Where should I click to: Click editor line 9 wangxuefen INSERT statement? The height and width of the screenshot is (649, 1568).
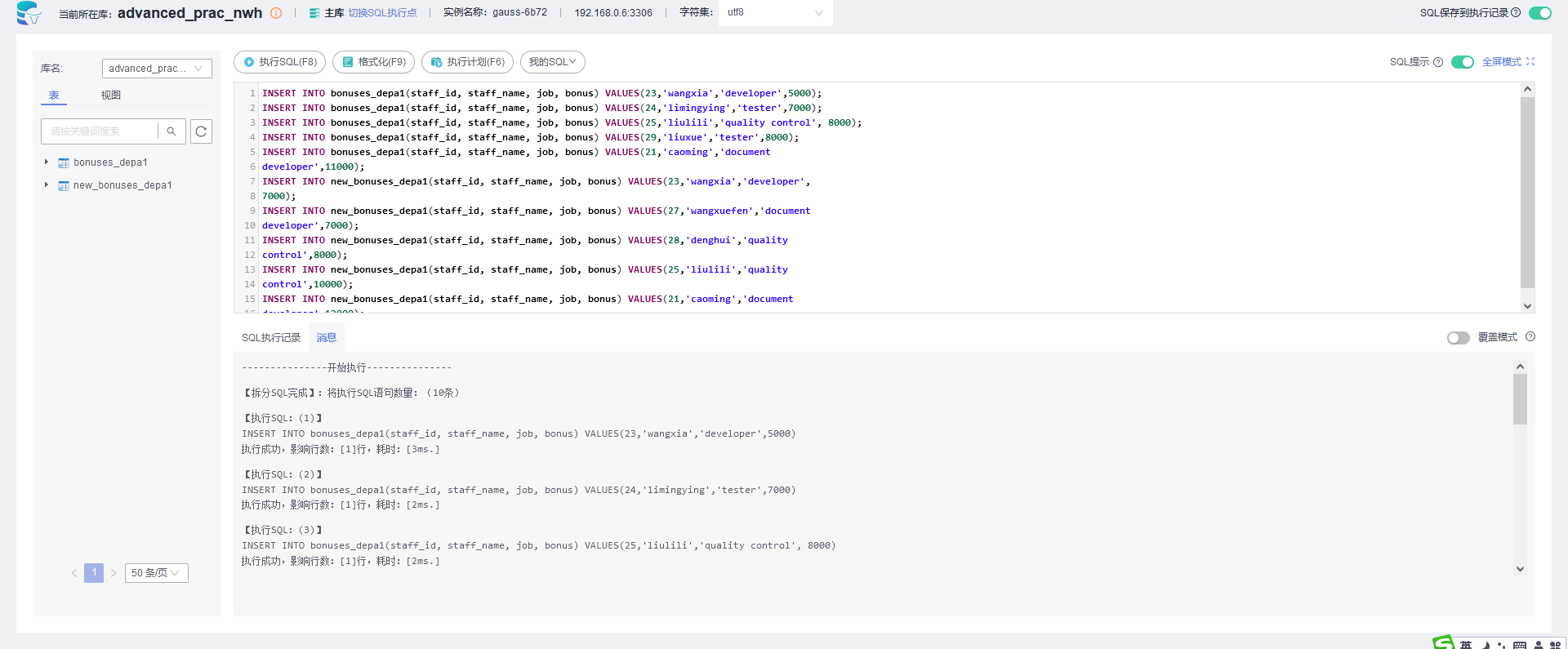(537, 211)
